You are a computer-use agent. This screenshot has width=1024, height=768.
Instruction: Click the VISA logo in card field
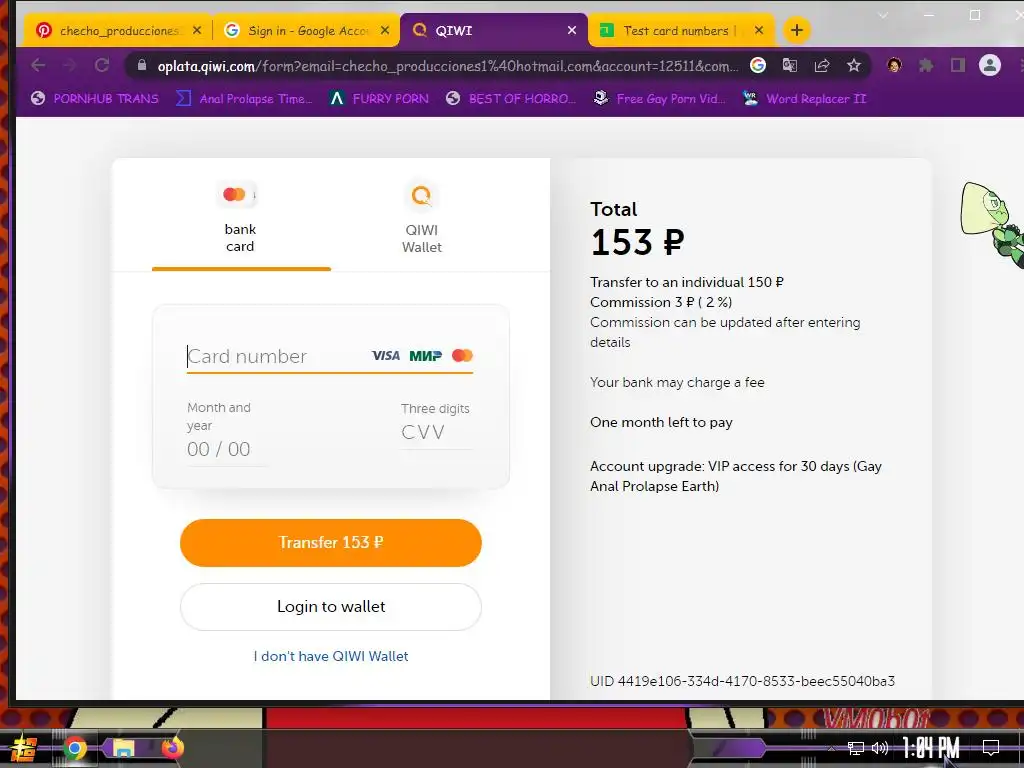385,355
